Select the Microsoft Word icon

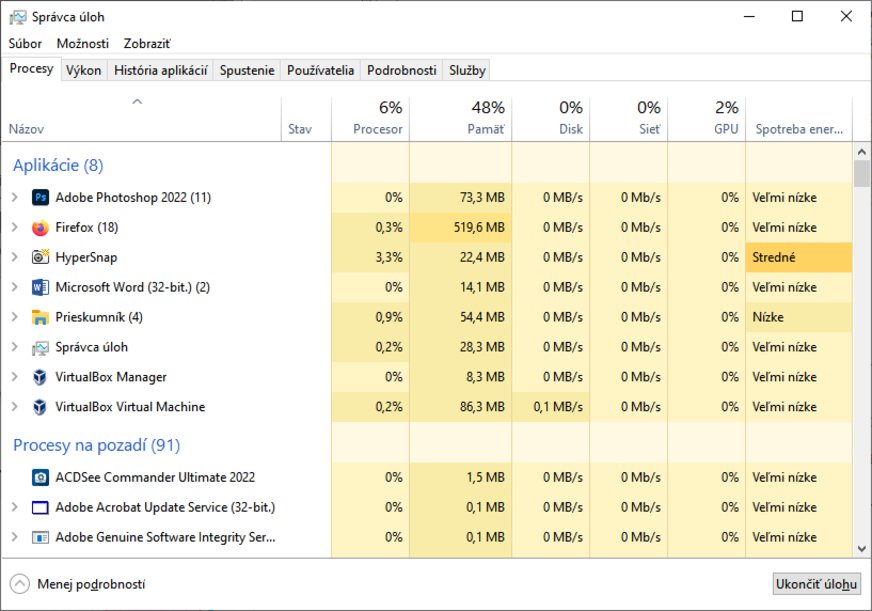(x=40, y=287)
